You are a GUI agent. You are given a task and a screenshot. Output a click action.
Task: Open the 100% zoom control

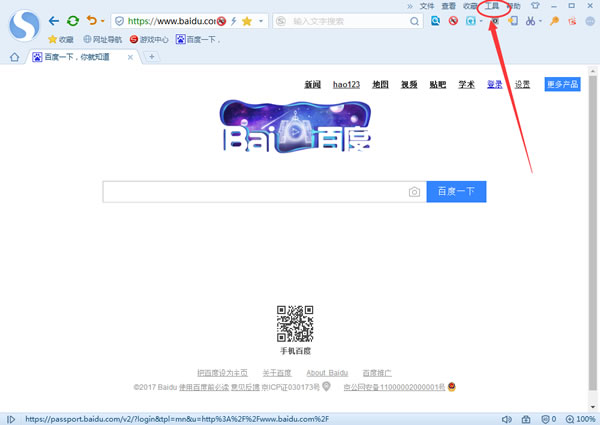[x=580, y=420]
